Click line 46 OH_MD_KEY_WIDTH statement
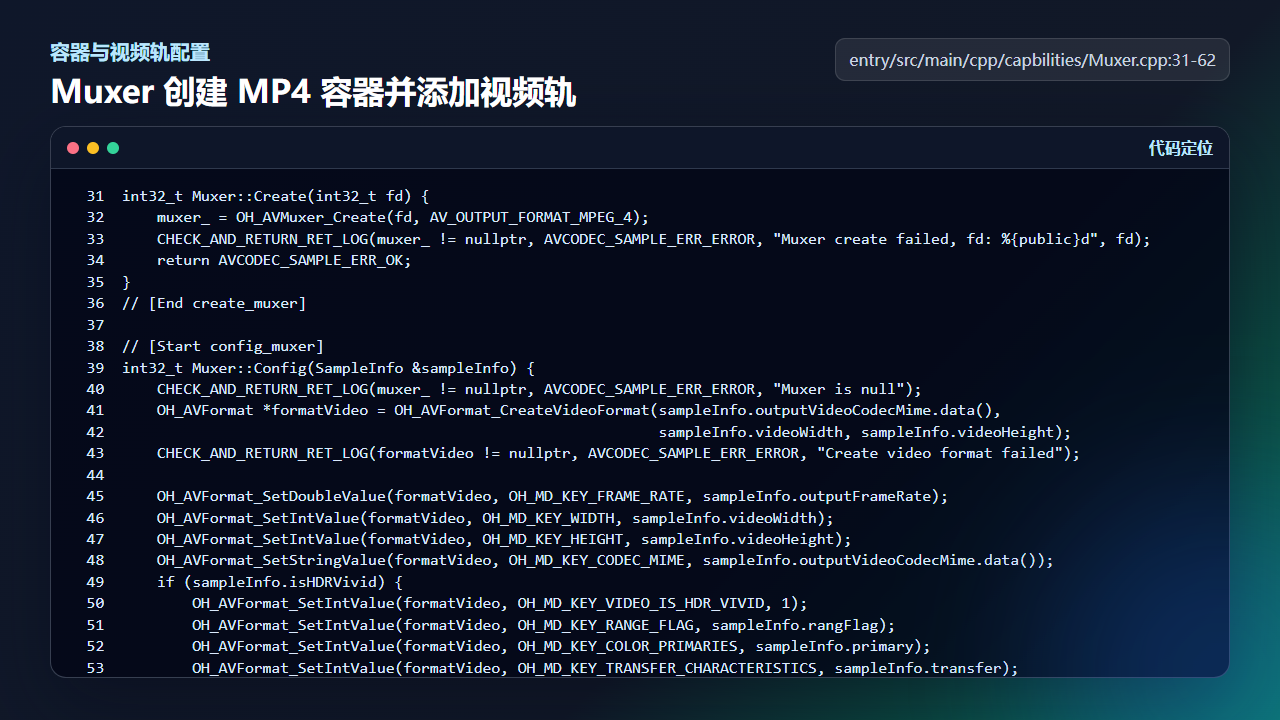1280x720 pixels. (495, 518)
